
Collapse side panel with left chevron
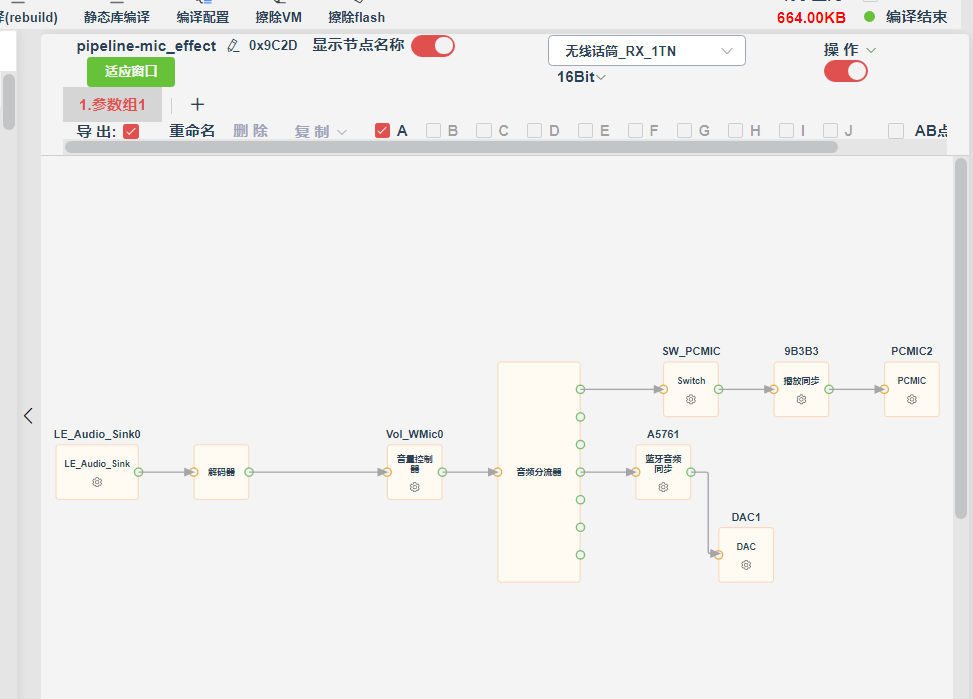tap(28, 415)
